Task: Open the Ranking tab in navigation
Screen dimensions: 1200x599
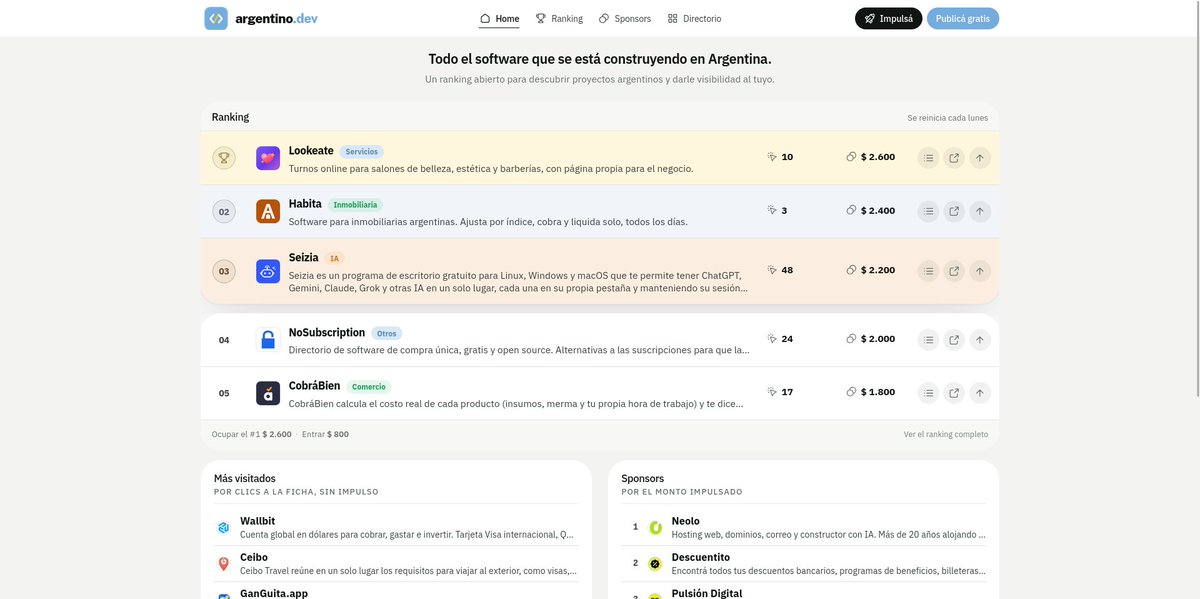Action: [559, 18]
